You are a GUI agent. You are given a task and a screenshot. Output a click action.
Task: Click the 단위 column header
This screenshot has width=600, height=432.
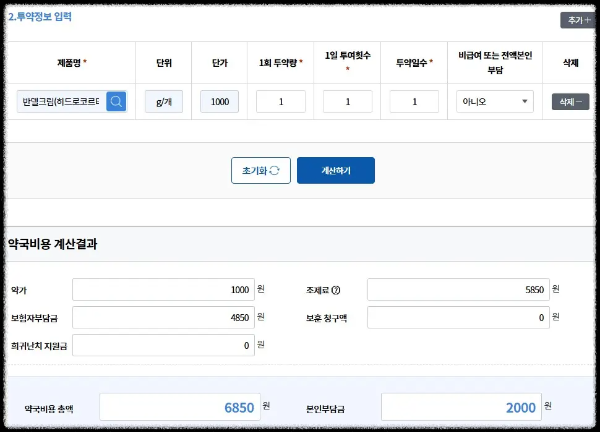click(164, 63)
